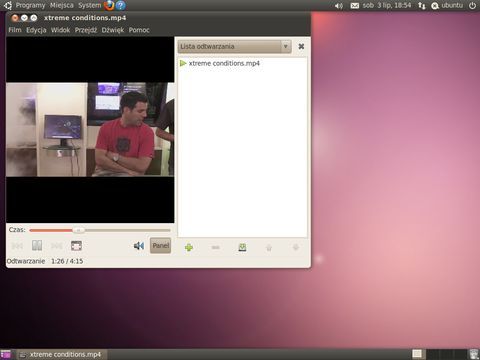Toggle the Panel sidebar button

pyautogui.click(x=160, y=246)
